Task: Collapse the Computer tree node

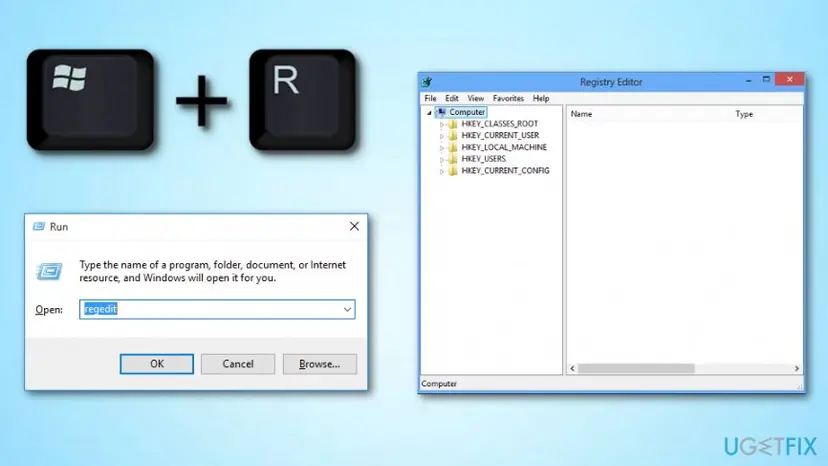Action: pos(429,113)
